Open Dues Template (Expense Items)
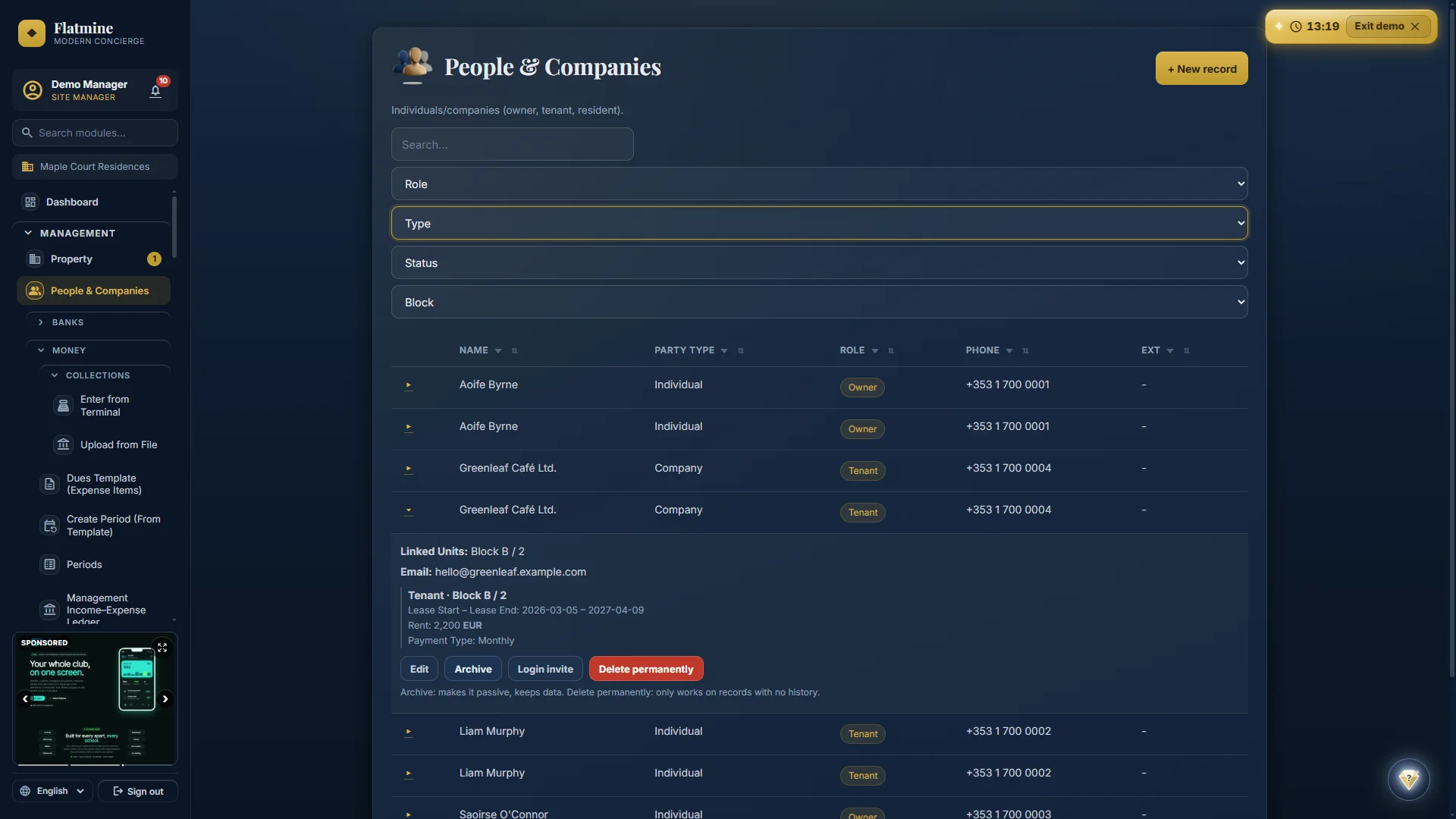This screenshot has height=819, width=1456. 101,485
